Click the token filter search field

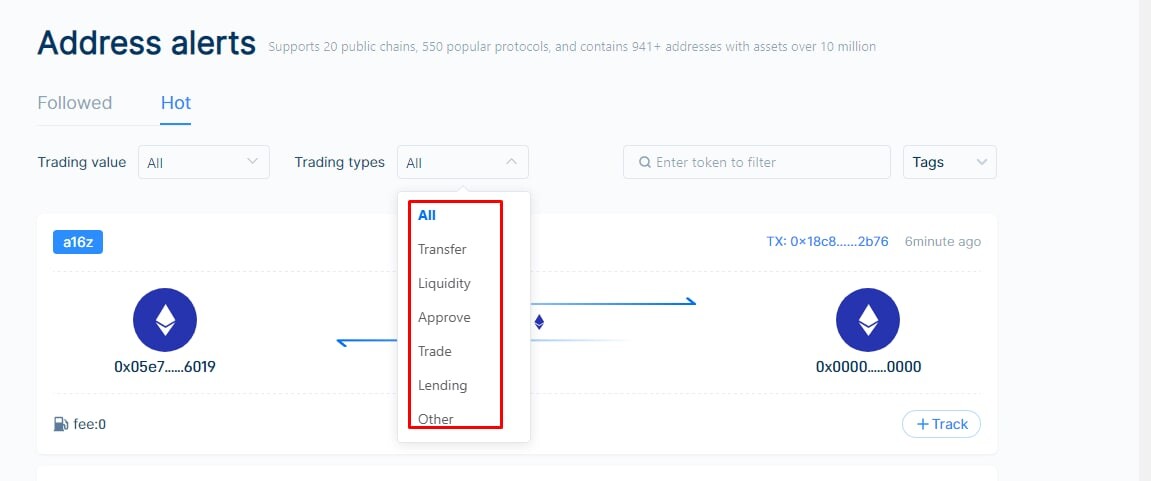point(756,162)
